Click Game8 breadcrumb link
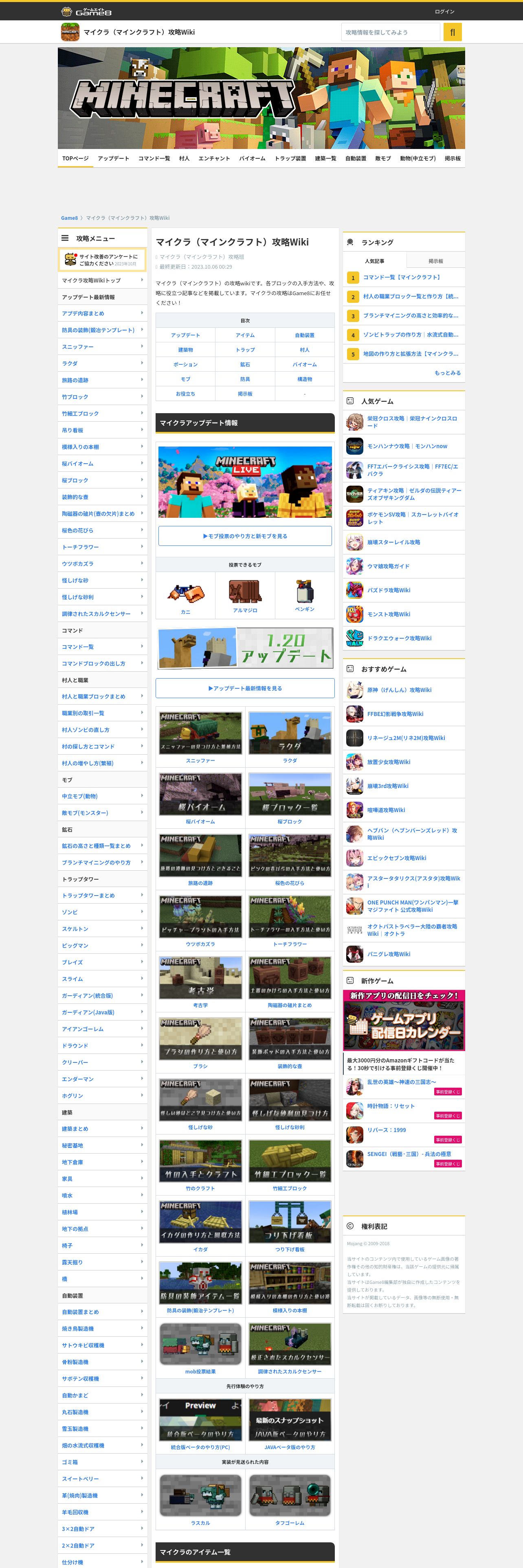 pyautogui.click(x=69, y=218)
